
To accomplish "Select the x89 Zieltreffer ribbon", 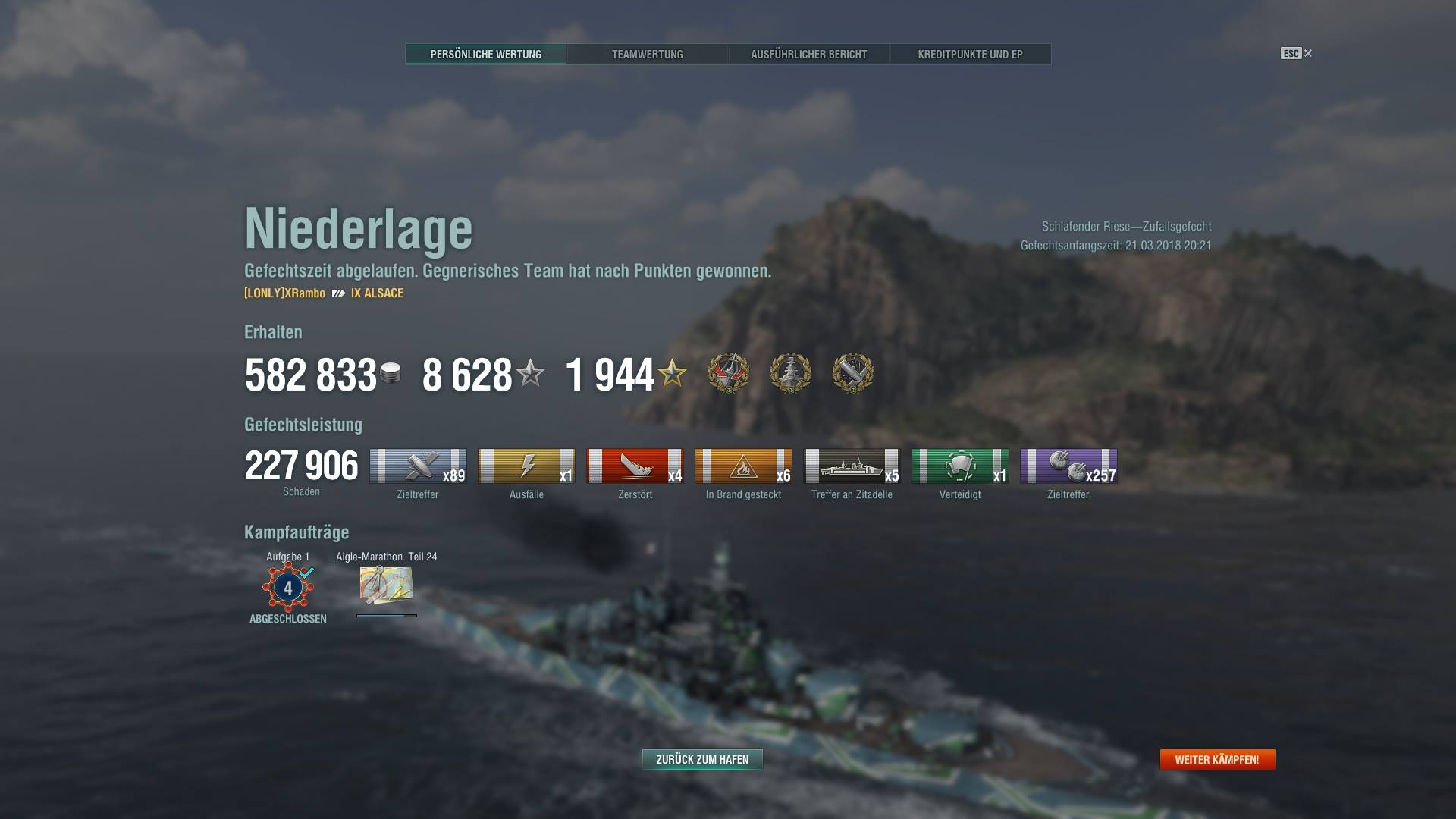I will tap(418, 466).
